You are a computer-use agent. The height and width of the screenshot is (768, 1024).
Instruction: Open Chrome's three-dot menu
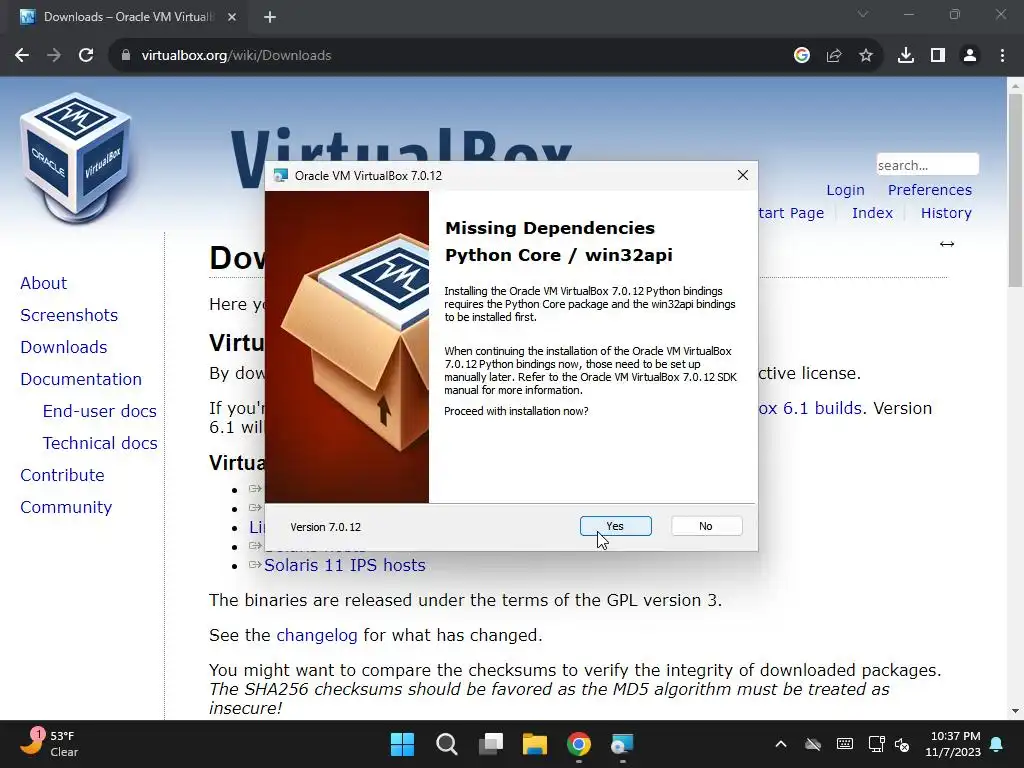pos(1002,56)
